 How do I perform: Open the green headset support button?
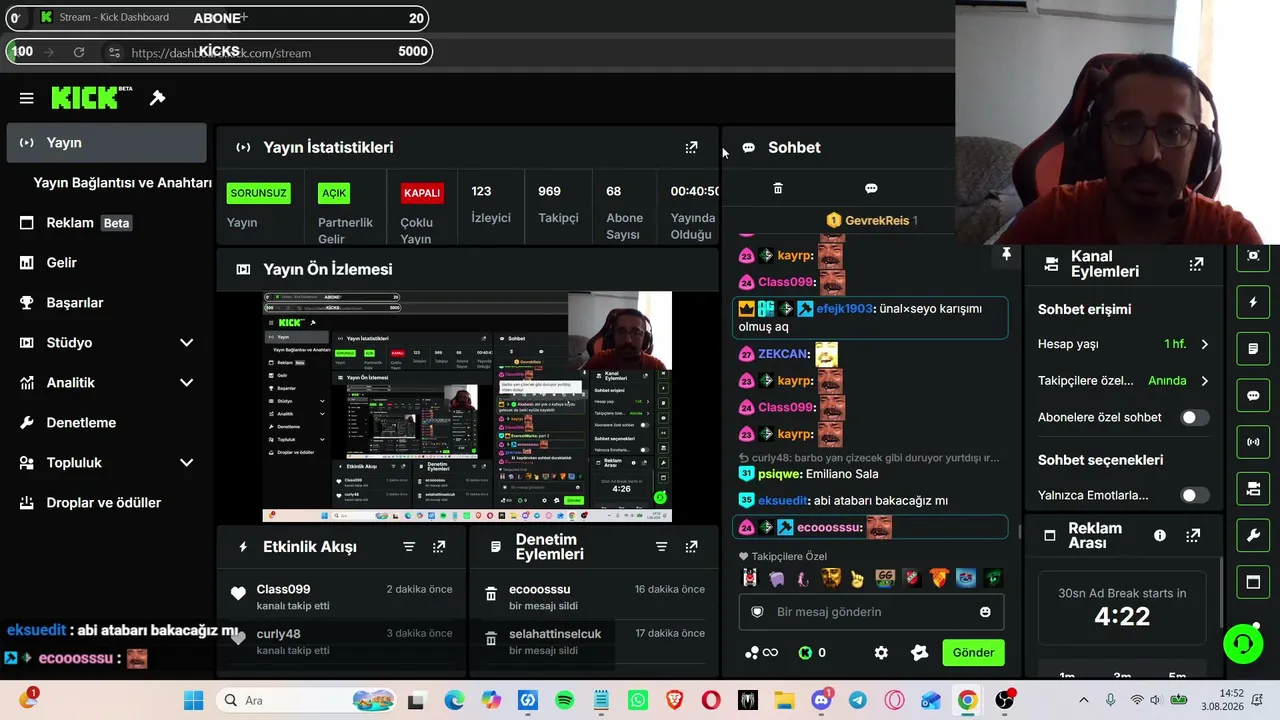1243,643
